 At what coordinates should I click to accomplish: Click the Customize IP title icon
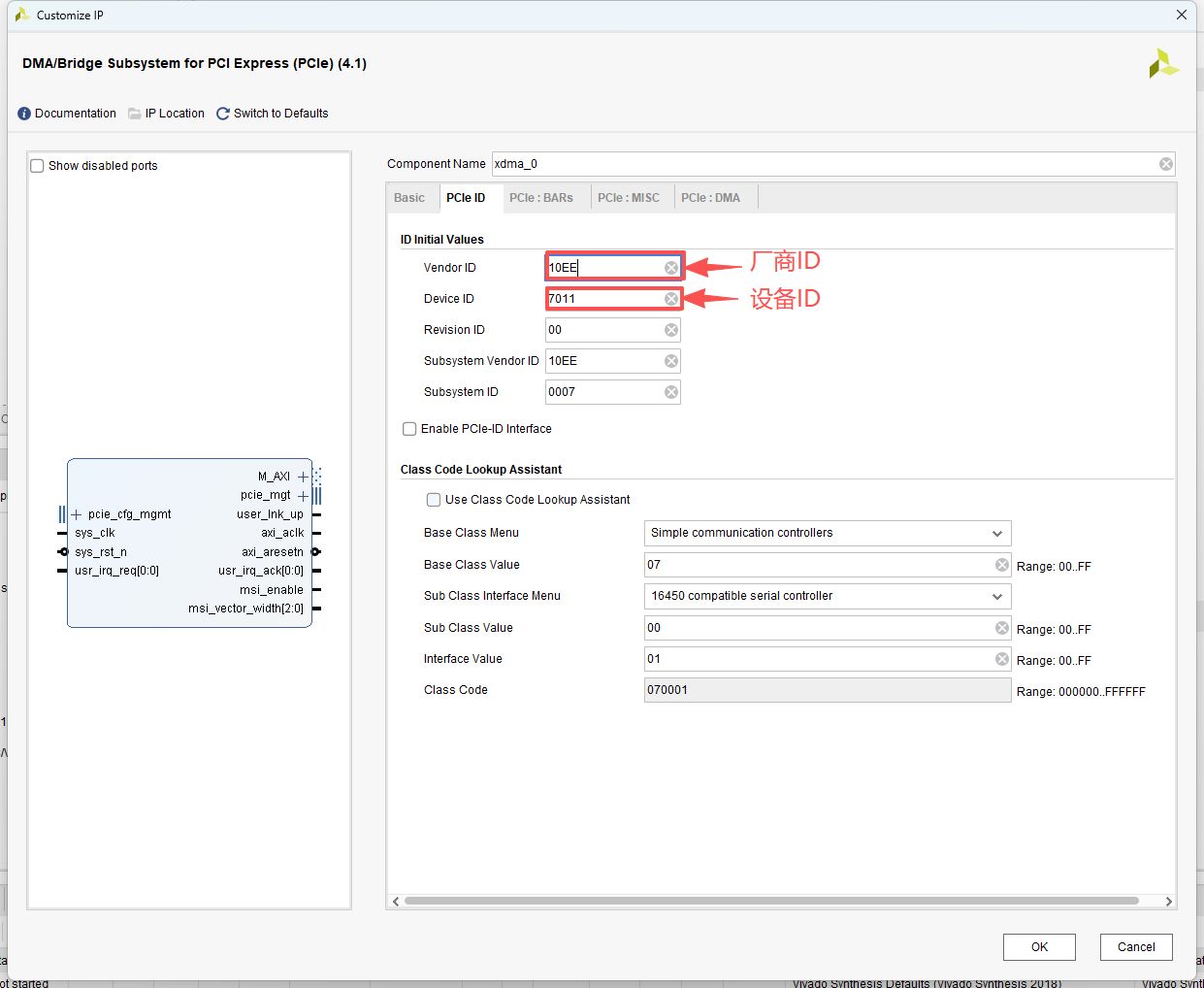click(22, 15)
